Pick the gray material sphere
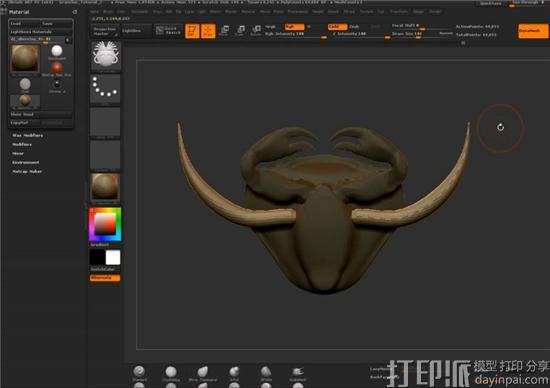 [x=25, y=85]
